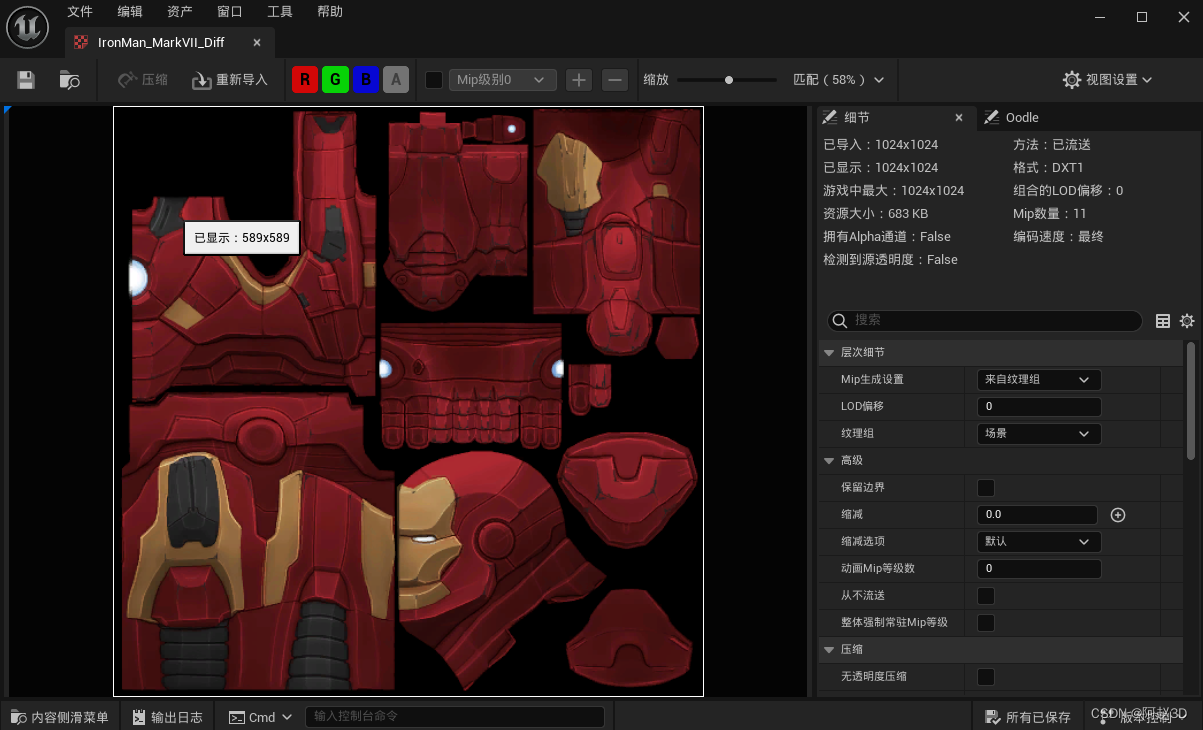Open the 缩减选项 dropdown showing 默认

tap(1038, 542)
